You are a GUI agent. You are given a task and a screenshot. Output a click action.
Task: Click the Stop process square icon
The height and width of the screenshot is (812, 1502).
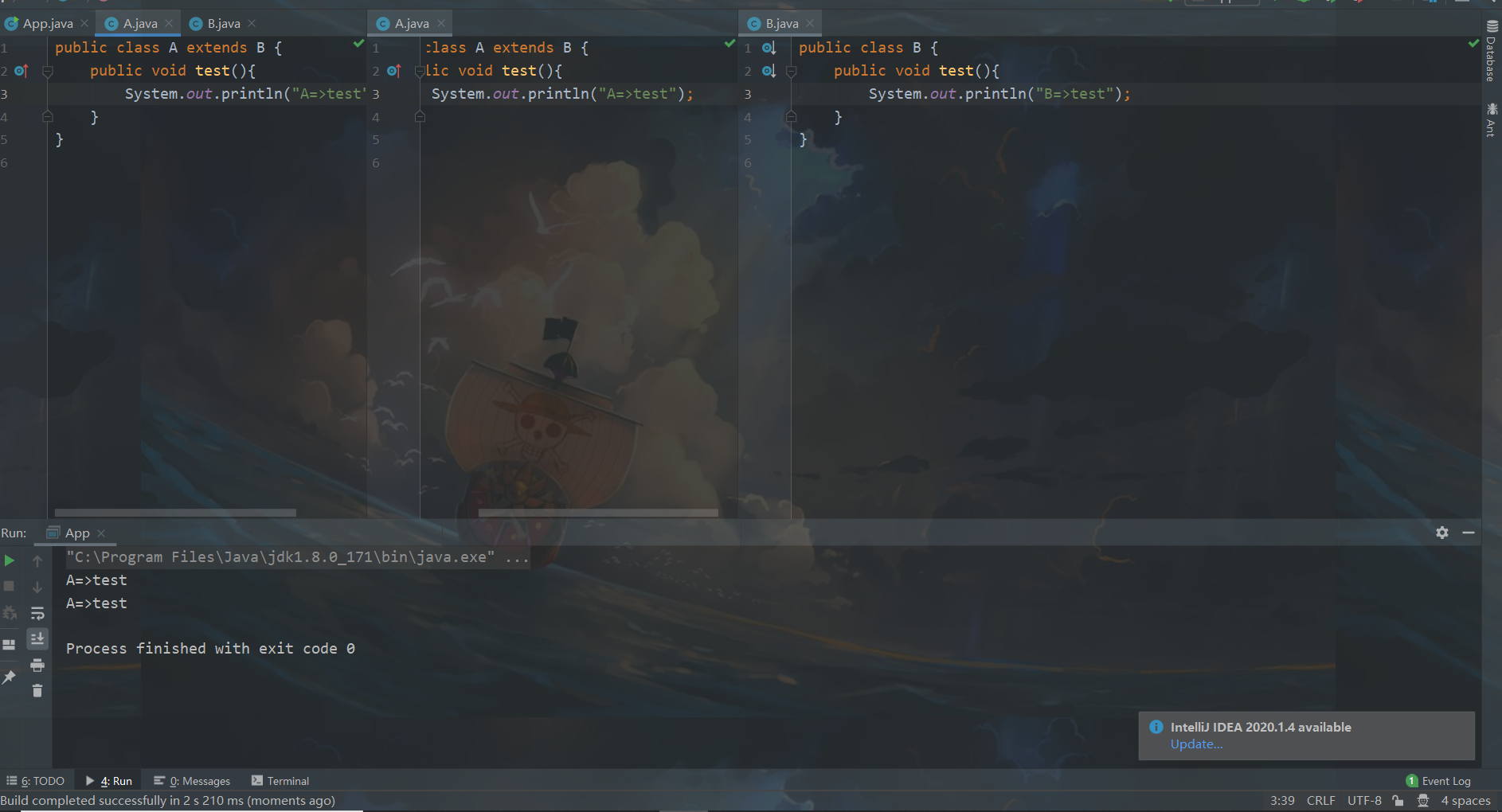pyautogui.click(x=9, y=587)
